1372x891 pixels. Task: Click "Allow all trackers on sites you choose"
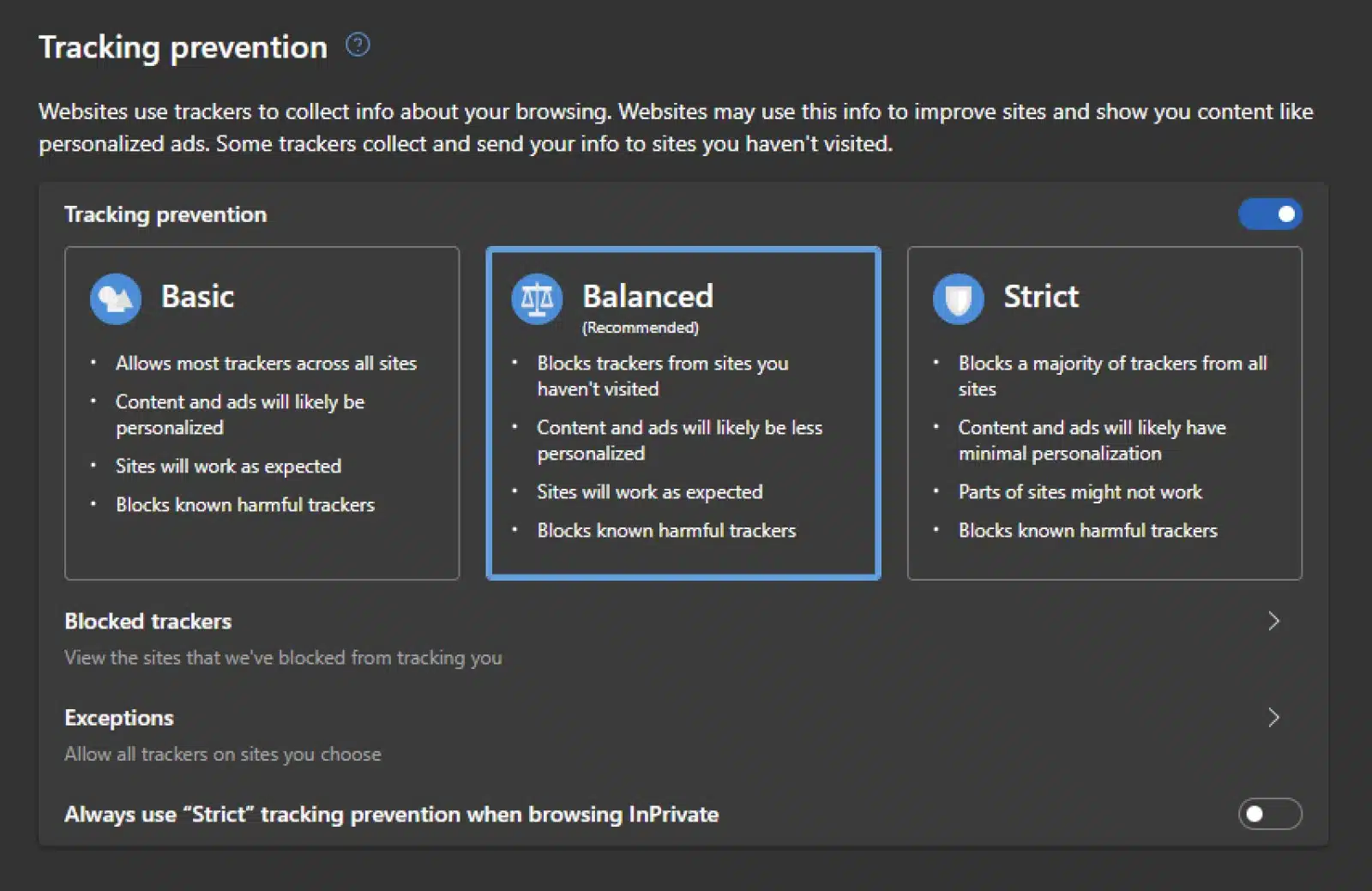222,754
